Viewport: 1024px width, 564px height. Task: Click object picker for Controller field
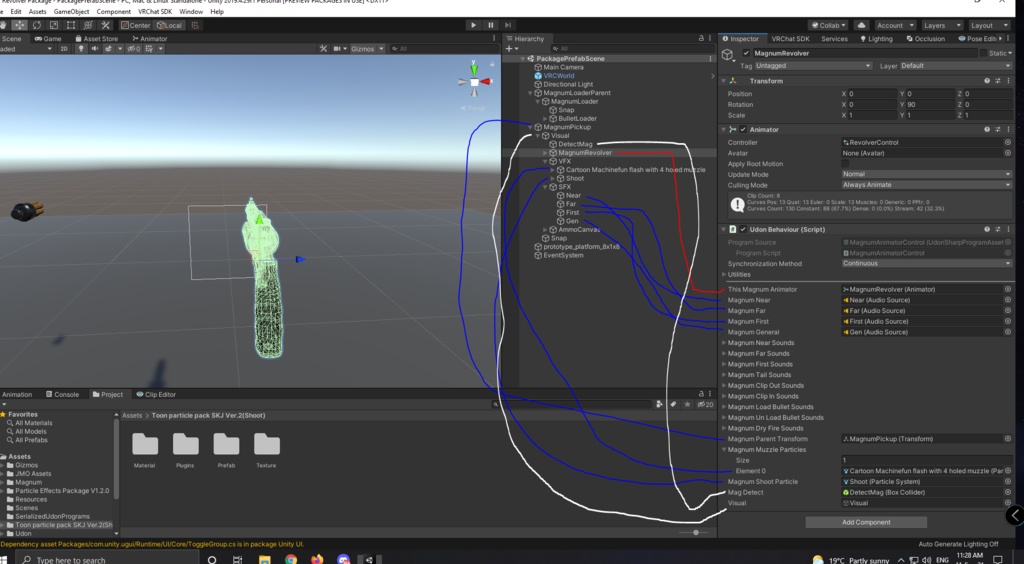(x=1008, y=142)
